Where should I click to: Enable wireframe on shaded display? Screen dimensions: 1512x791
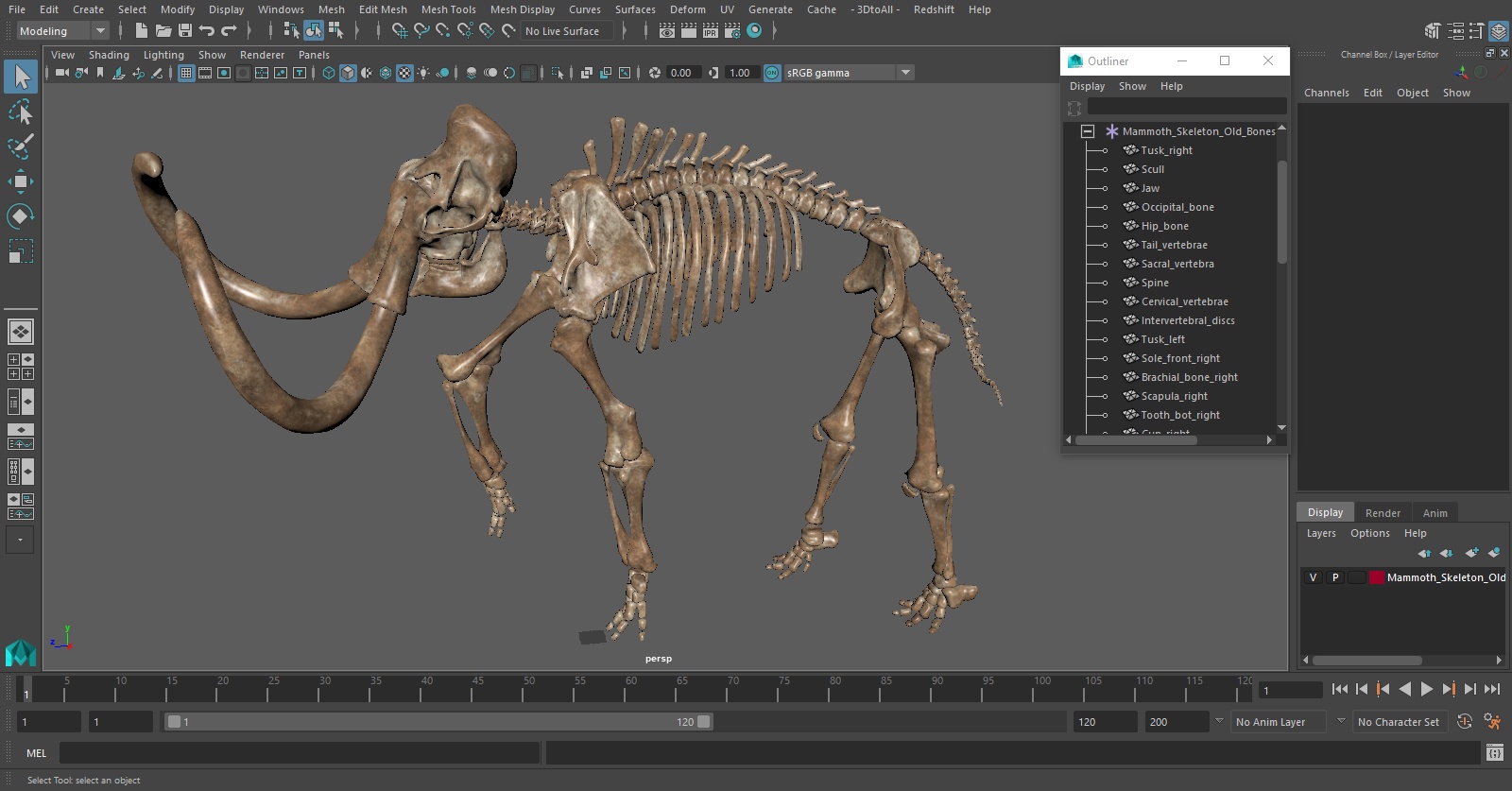click(x=386, y=73)
